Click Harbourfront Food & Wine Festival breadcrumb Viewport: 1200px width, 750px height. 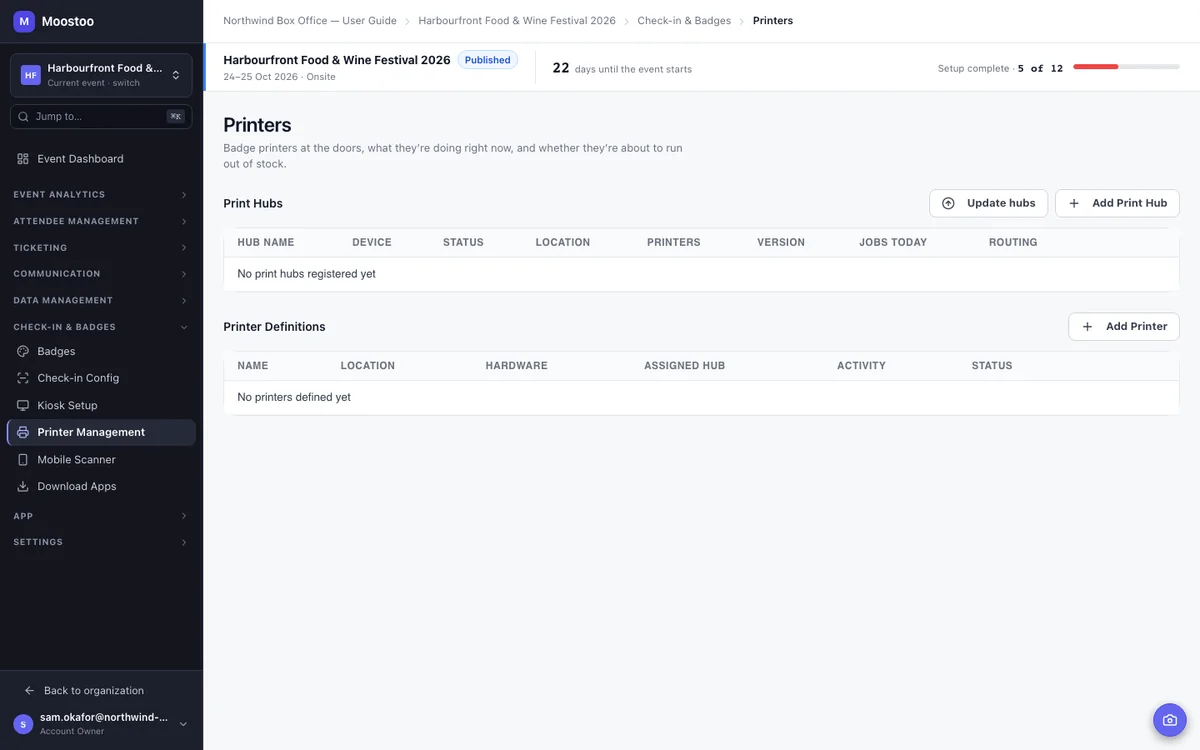click(x=517, y=21)
